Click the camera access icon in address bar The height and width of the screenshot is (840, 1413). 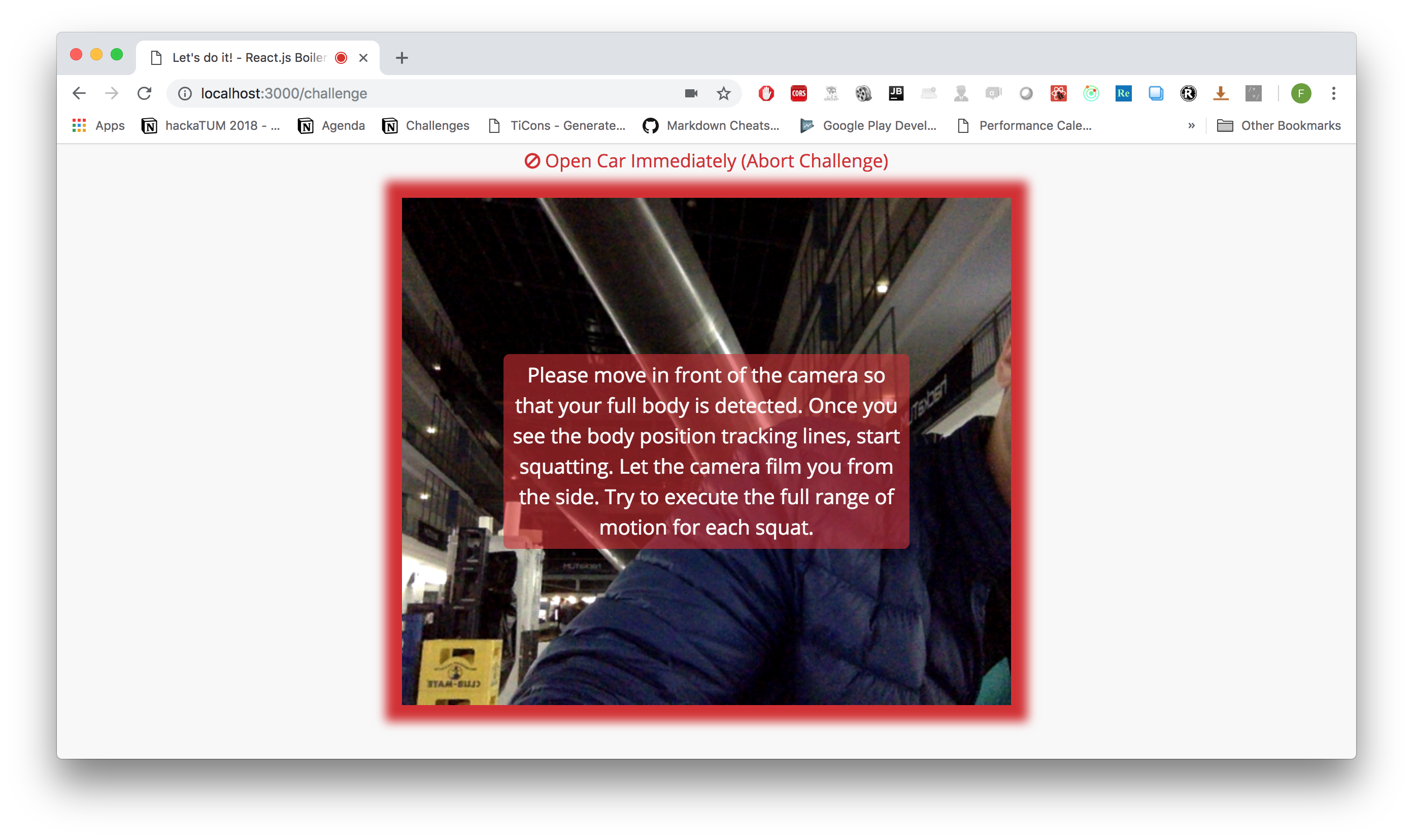(691, 93)
